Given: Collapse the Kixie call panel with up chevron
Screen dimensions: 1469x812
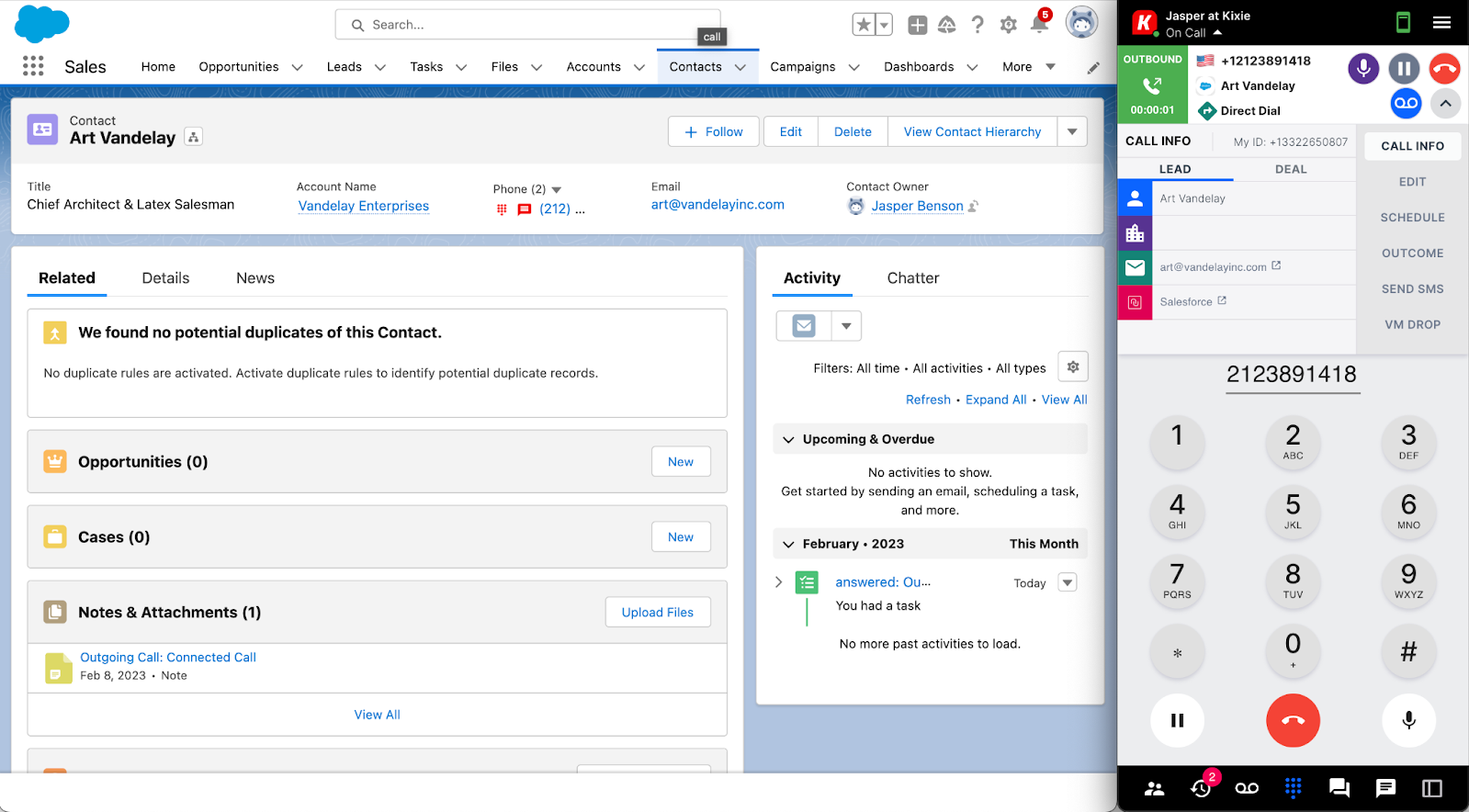Looking at the screenshot, I should point(1445,103).
